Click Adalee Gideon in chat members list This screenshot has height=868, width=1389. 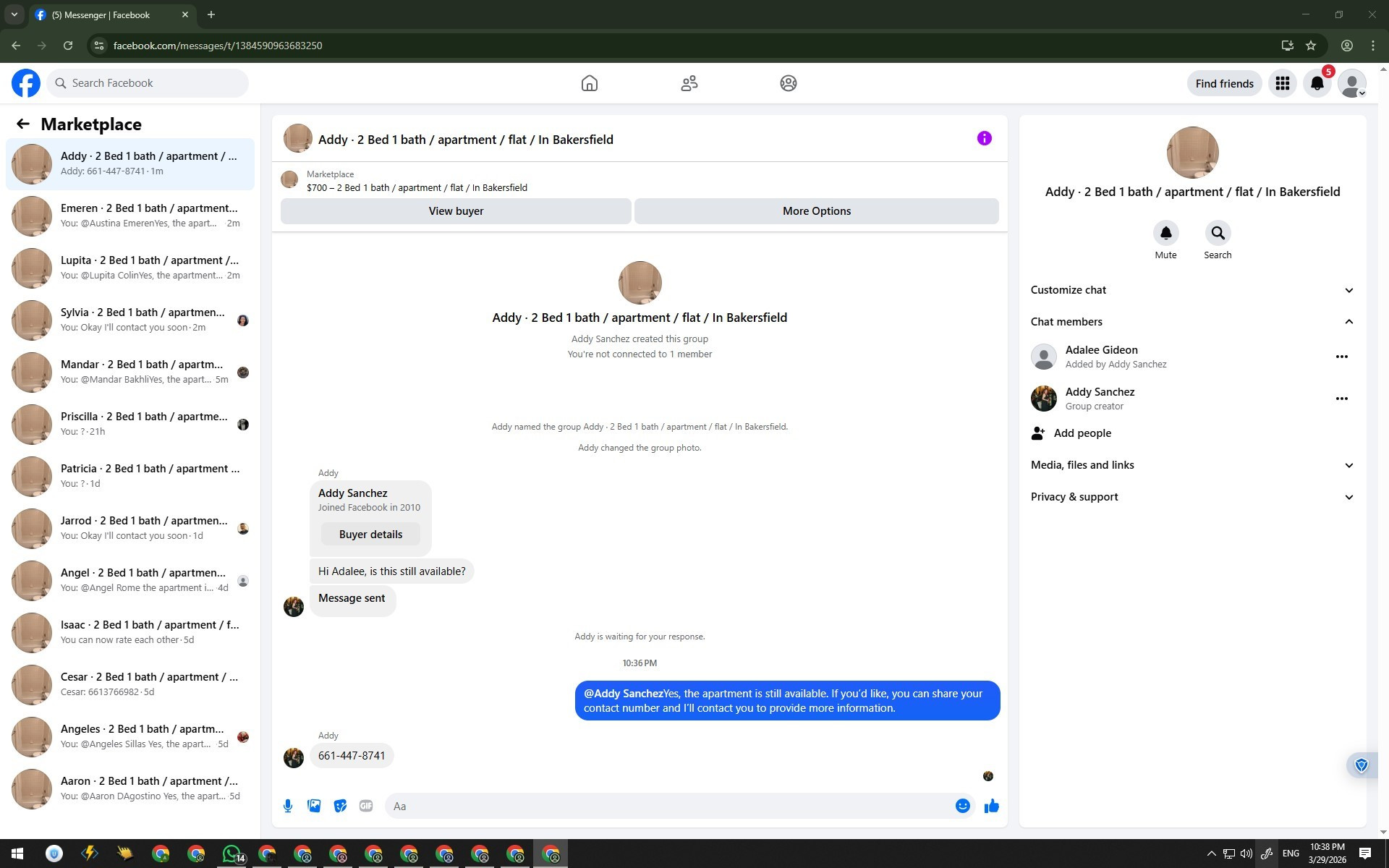1101,350
